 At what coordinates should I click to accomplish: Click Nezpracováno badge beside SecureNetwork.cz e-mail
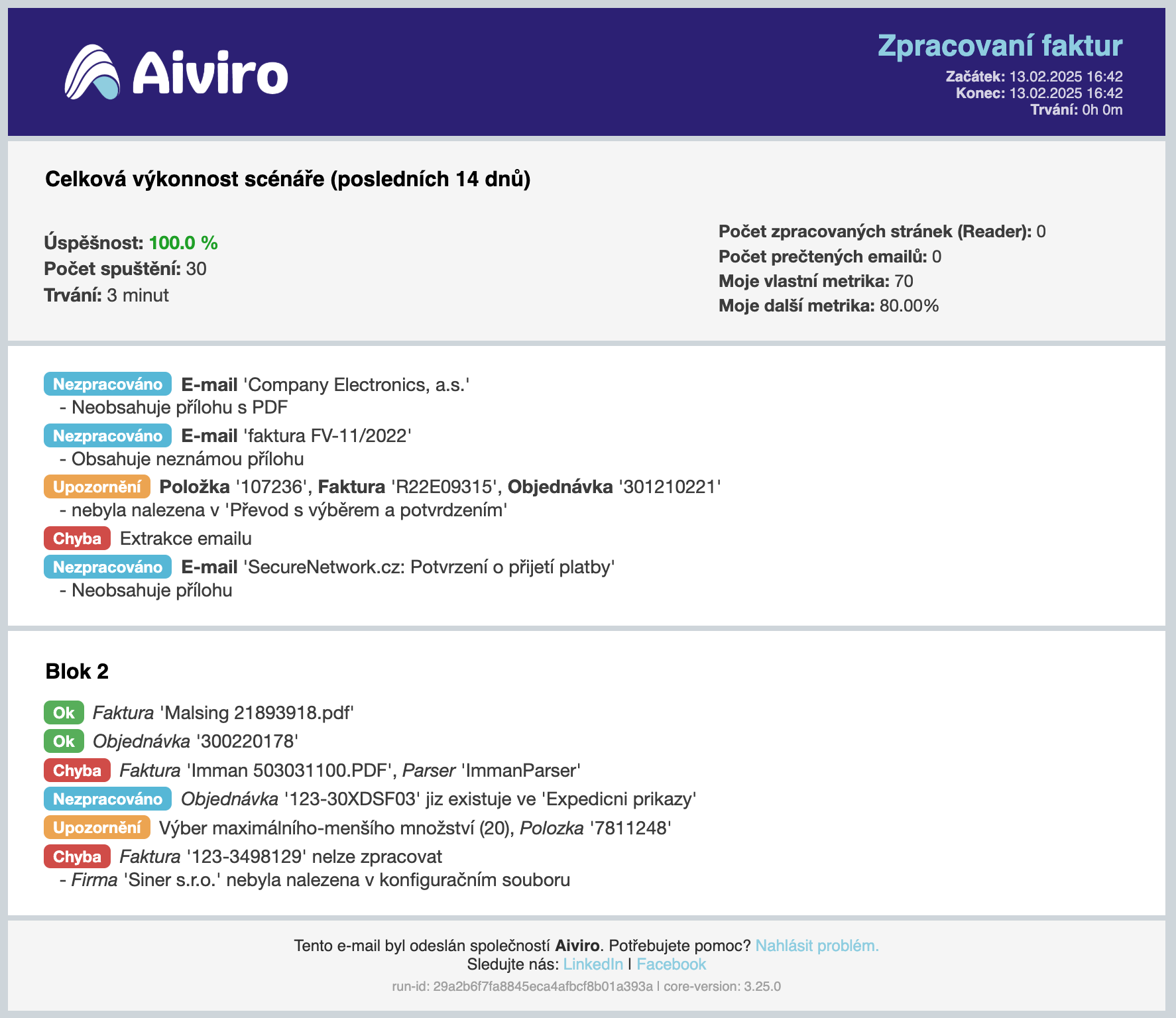(107, 567)
